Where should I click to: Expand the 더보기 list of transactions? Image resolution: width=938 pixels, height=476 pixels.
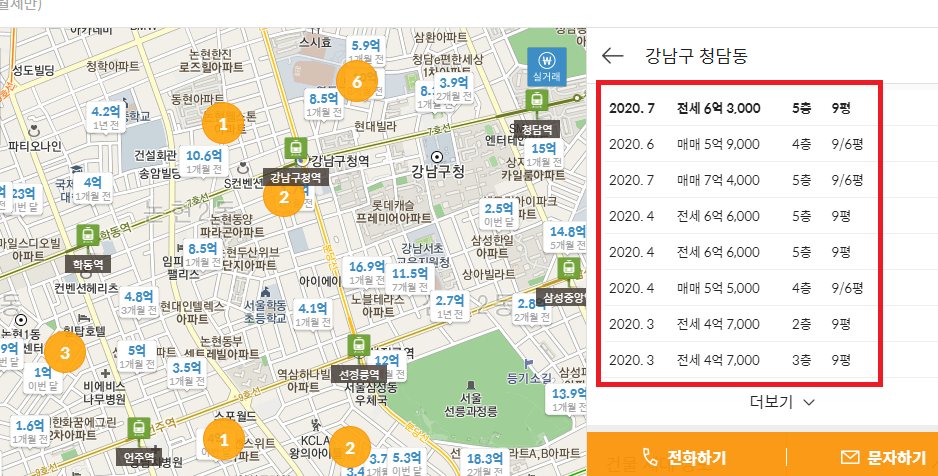pyautogui.click(x=782, y=401)
